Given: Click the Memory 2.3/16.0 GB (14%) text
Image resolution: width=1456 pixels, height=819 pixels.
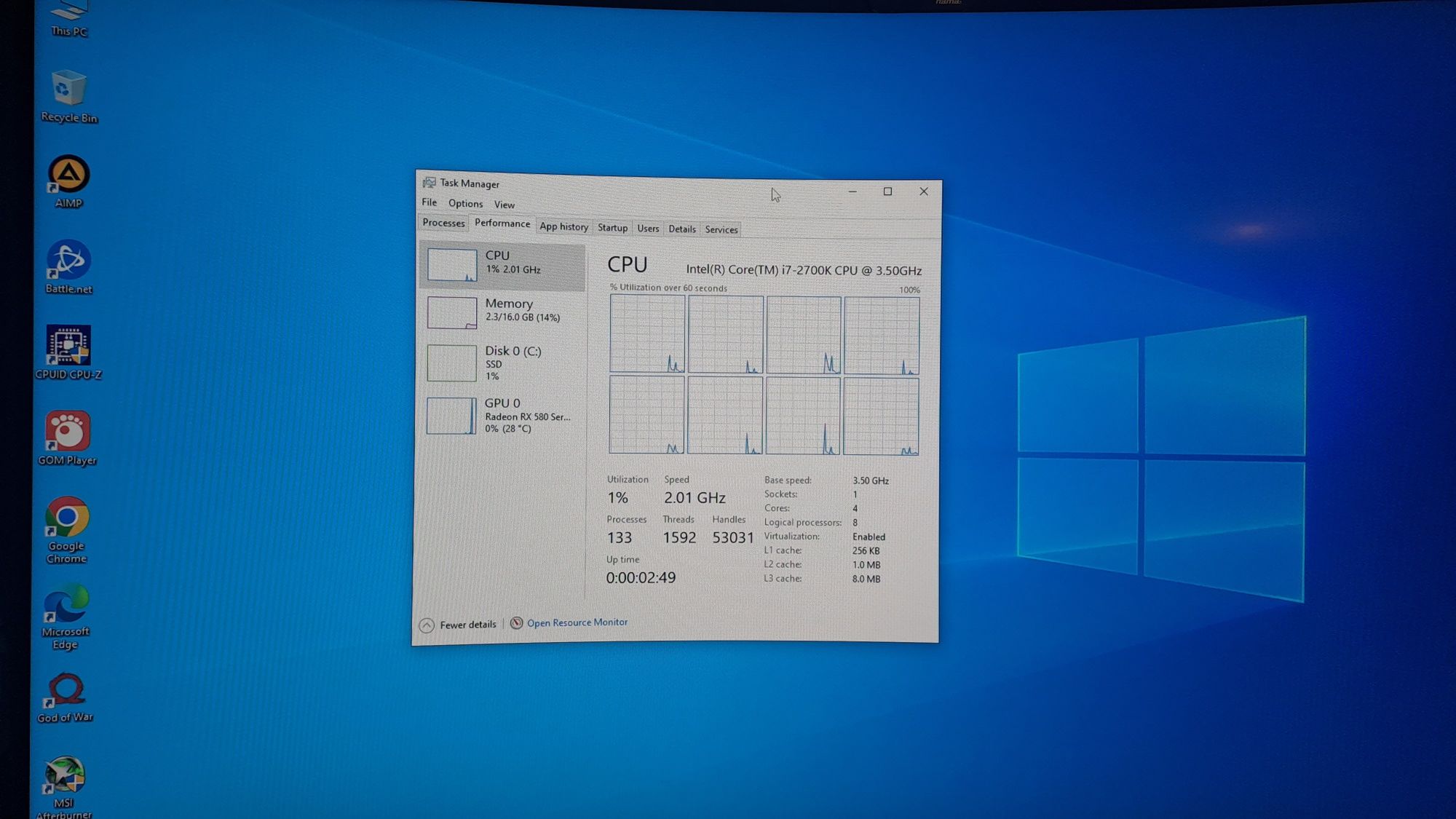Looking at the screenshot, I should tap(523, 317).
